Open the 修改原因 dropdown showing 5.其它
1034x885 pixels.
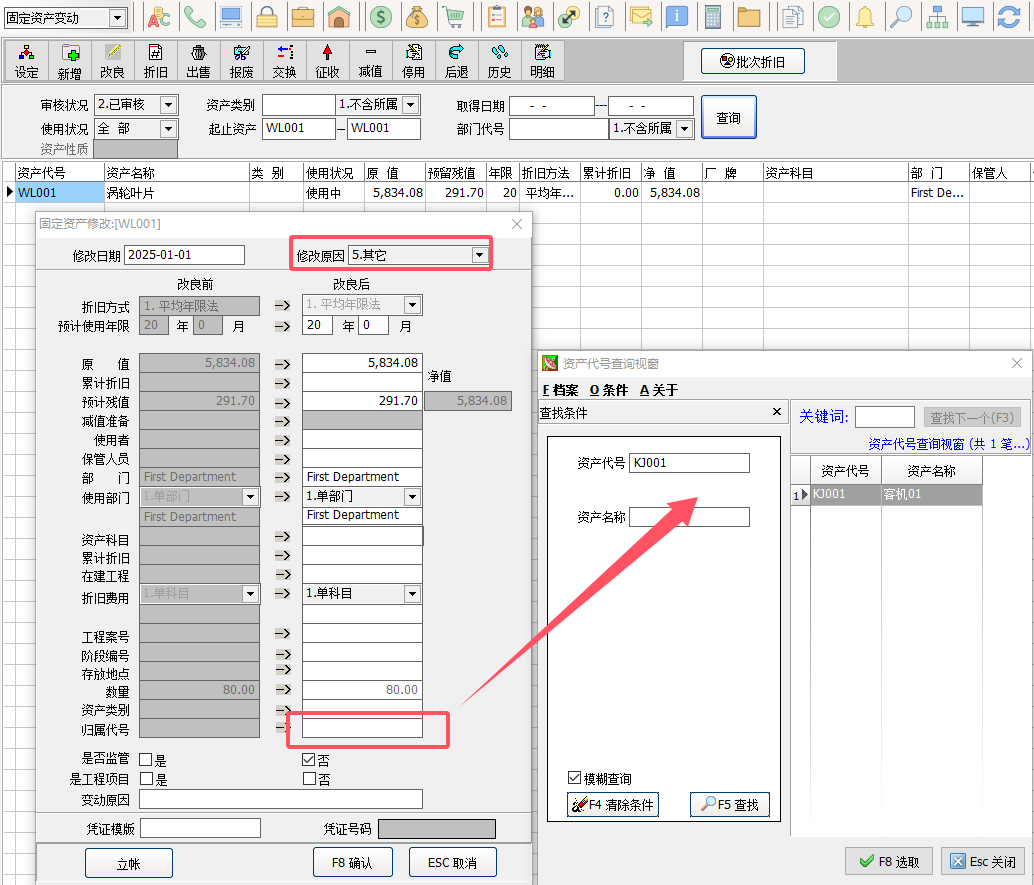pos(480,256)
